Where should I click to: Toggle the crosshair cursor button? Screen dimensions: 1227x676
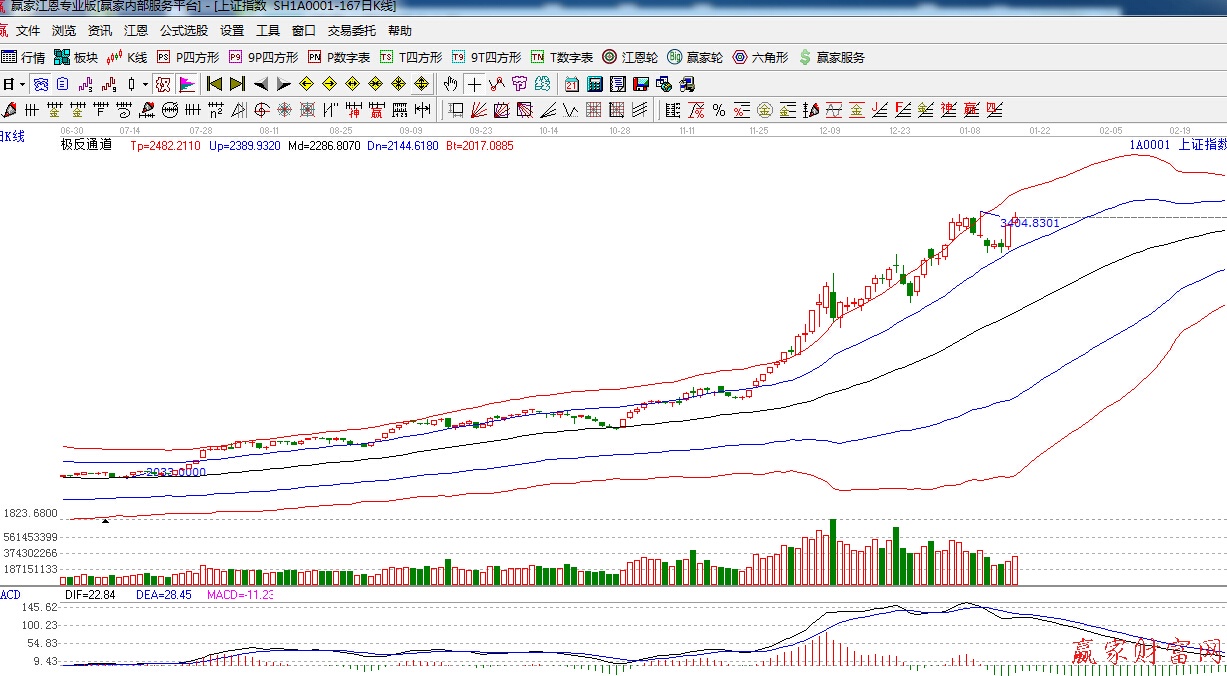474,84
